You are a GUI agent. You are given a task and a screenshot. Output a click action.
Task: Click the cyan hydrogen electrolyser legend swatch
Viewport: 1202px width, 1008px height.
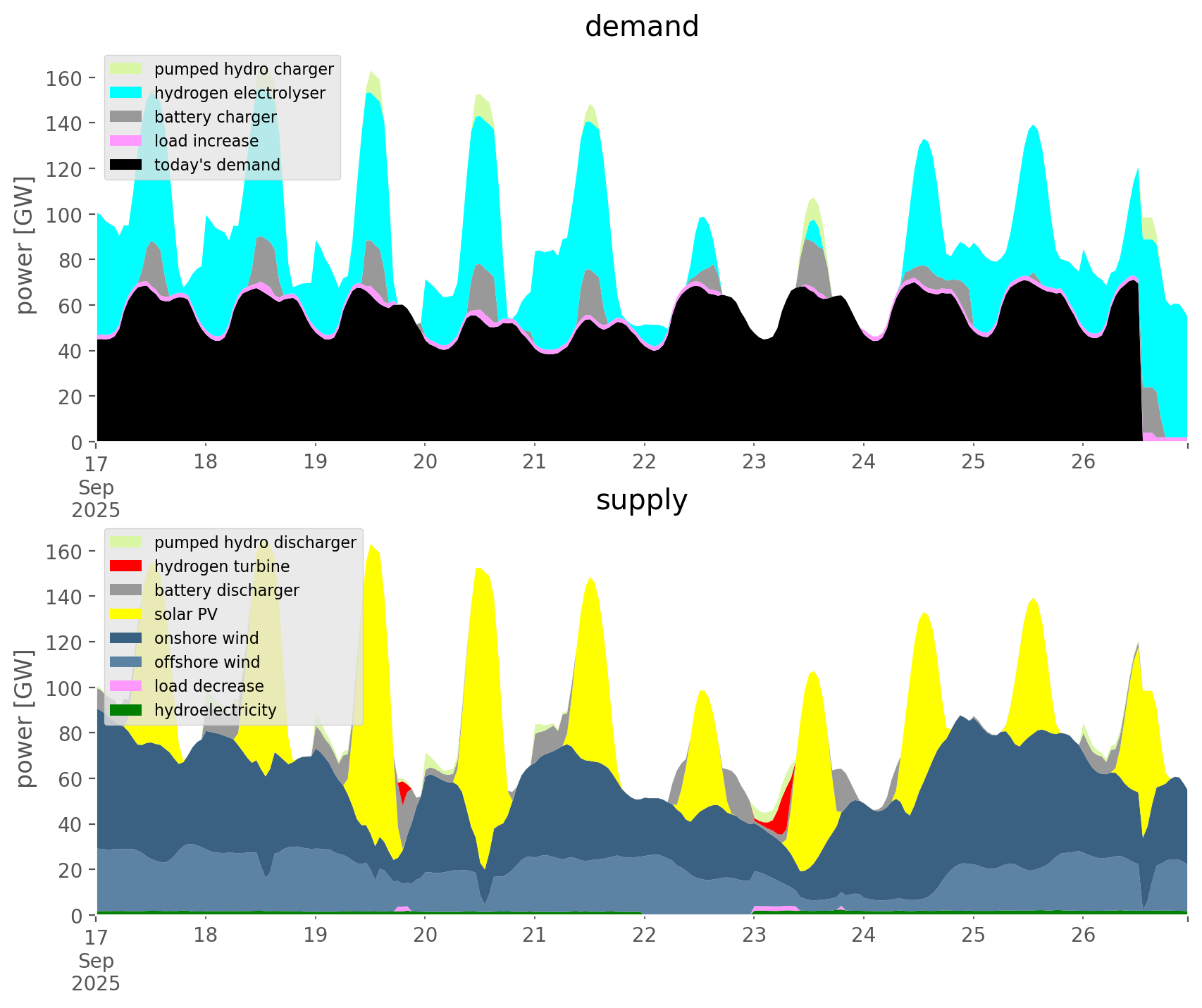126,93
